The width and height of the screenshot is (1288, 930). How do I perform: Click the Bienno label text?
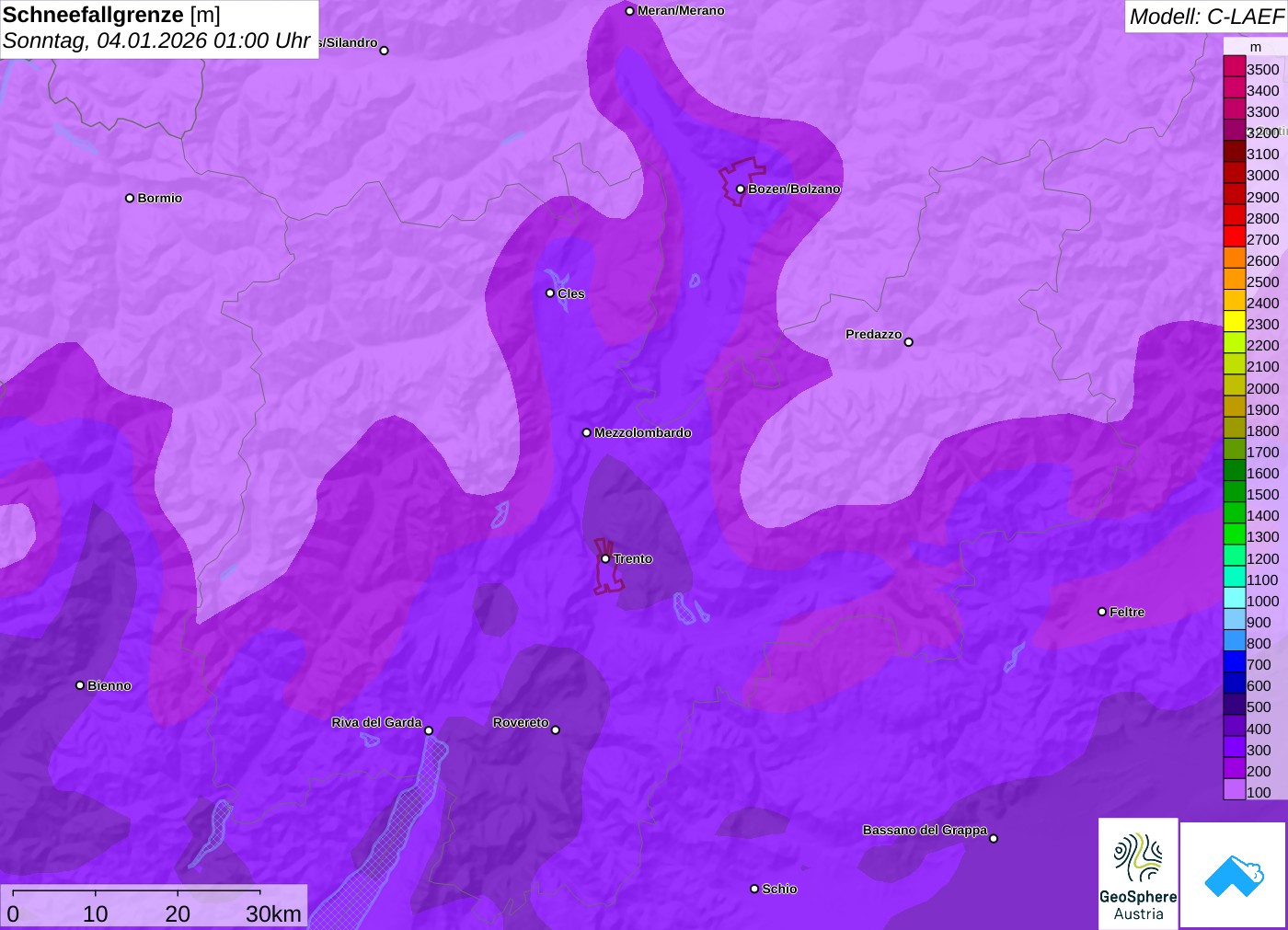click(109, 685)
